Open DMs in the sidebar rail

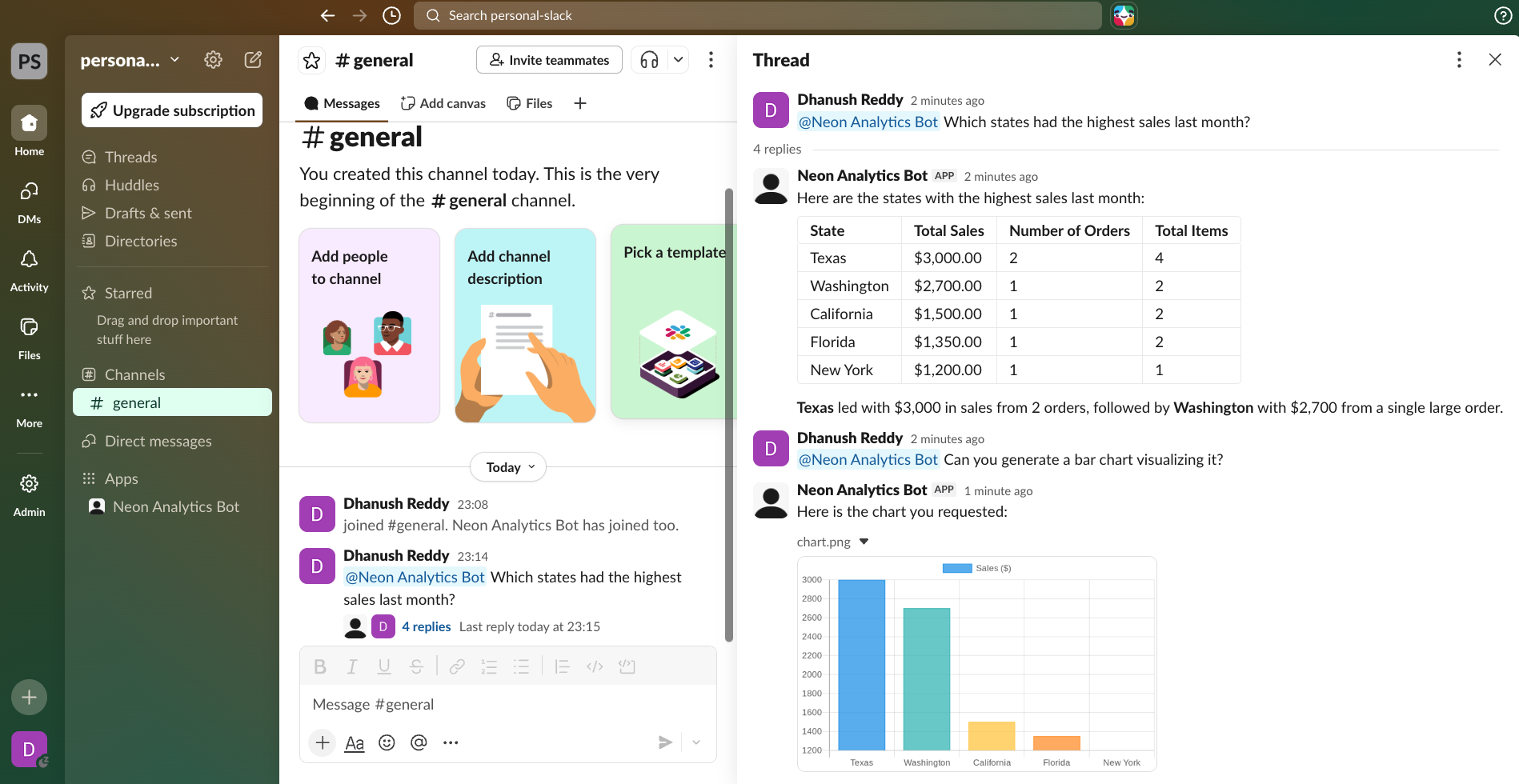pos(29,200)
